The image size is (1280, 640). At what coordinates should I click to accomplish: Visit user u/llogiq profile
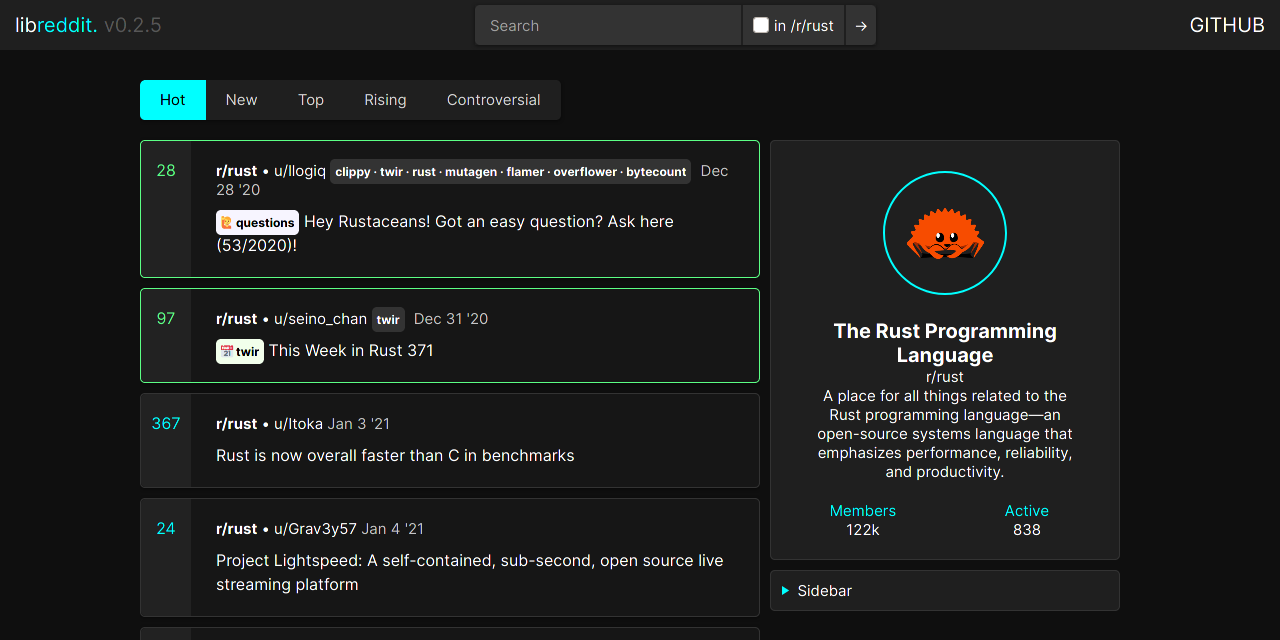pyautogui.click(x=300, y=171)
